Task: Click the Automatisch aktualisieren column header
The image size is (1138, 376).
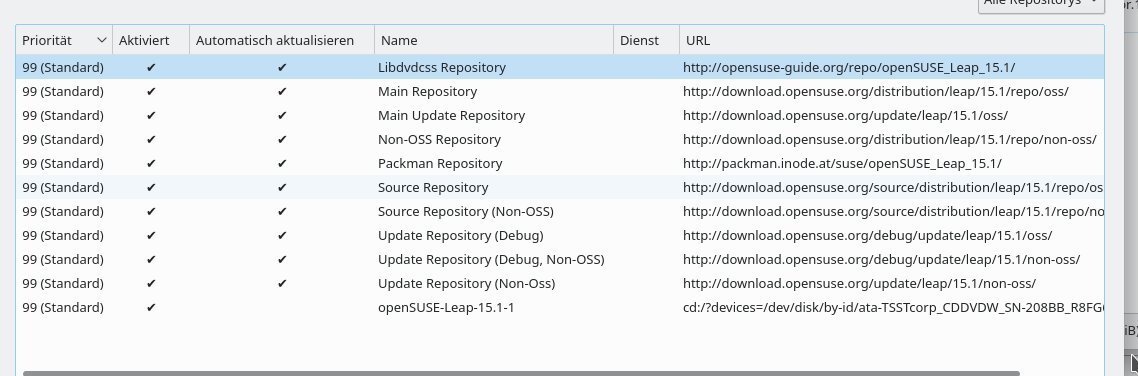Action: click(x=282, y=41)
